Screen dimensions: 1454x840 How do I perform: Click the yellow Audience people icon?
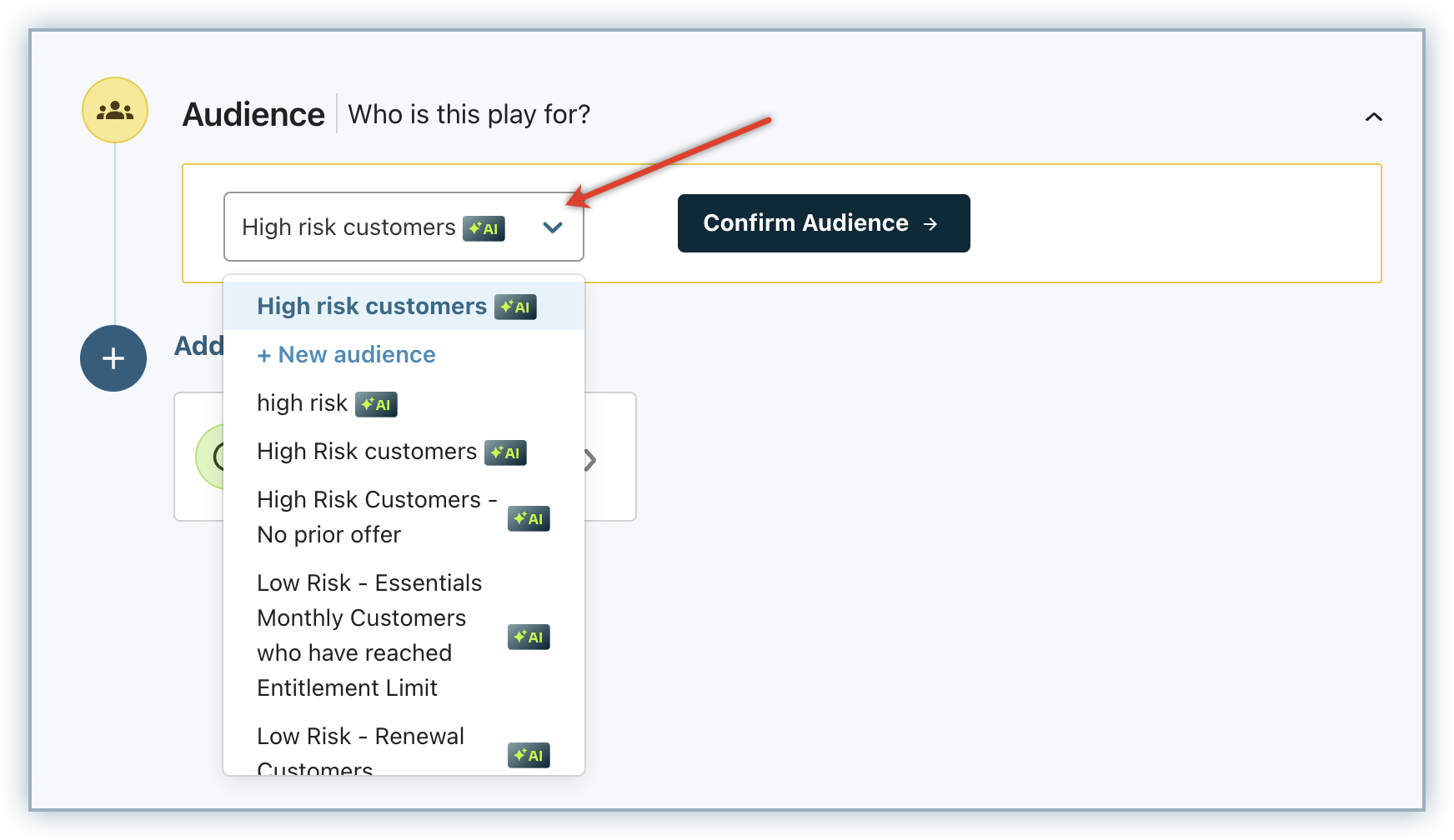[115, 110]
